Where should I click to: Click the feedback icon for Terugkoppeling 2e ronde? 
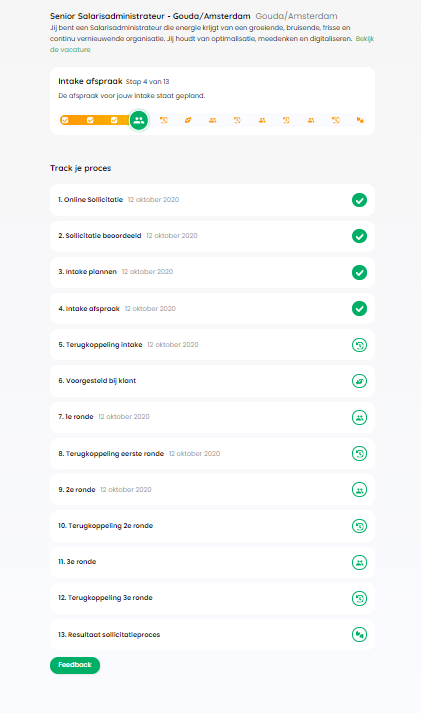click(x=359, y=526)
